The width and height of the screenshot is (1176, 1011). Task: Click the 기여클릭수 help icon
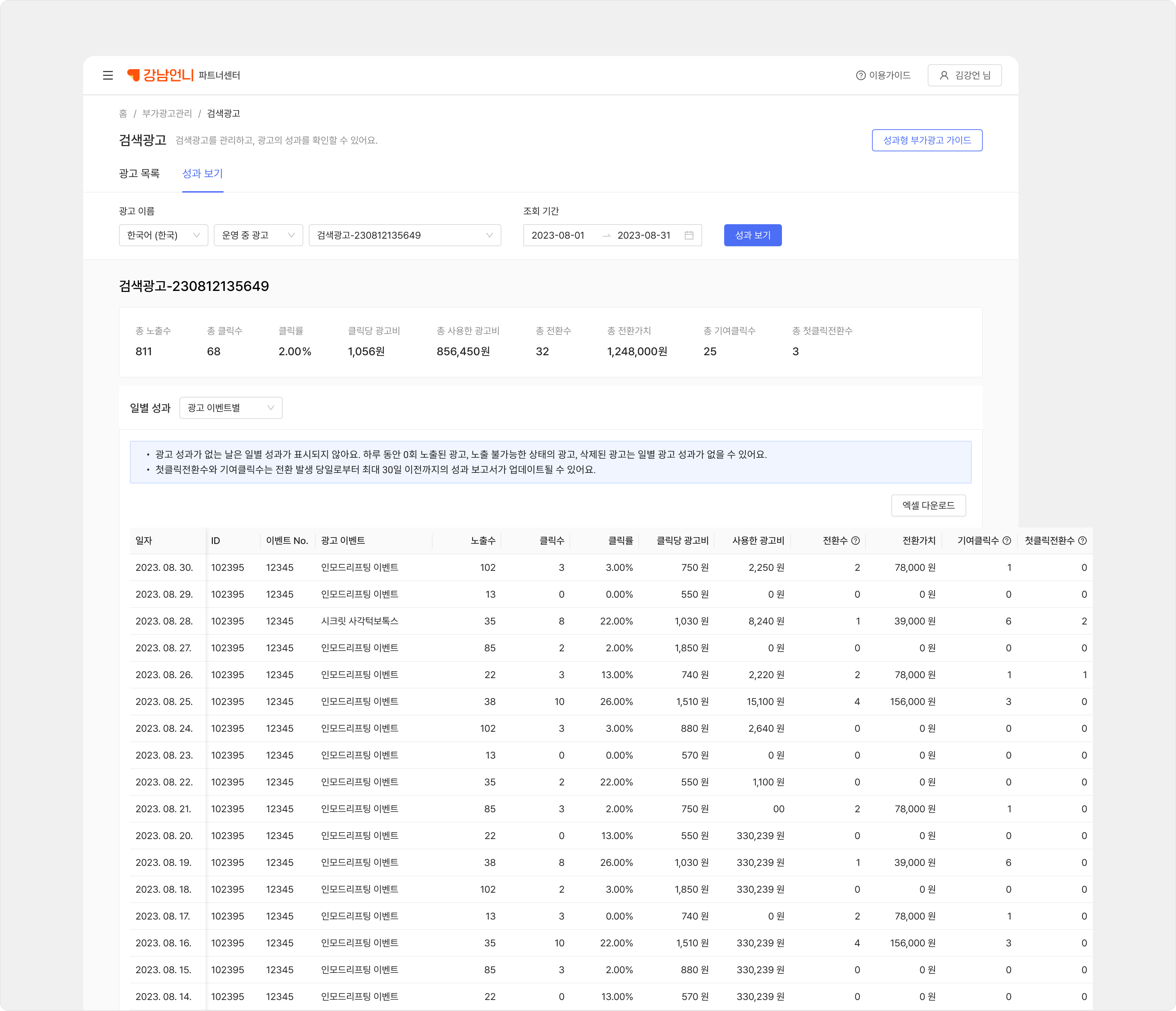pos(1006,541)
